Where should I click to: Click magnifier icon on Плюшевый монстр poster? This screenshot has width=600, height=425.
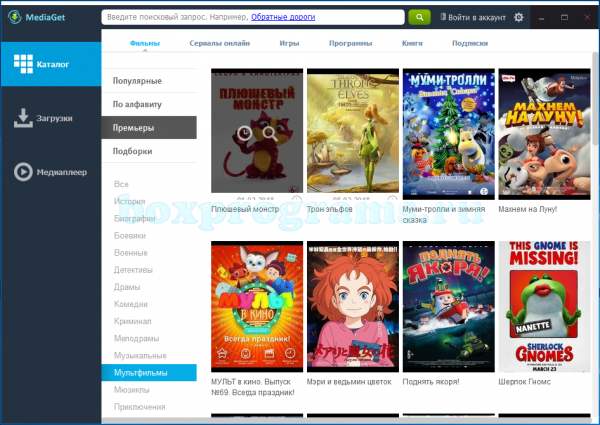pyautogui.click(x=270, y=133)
